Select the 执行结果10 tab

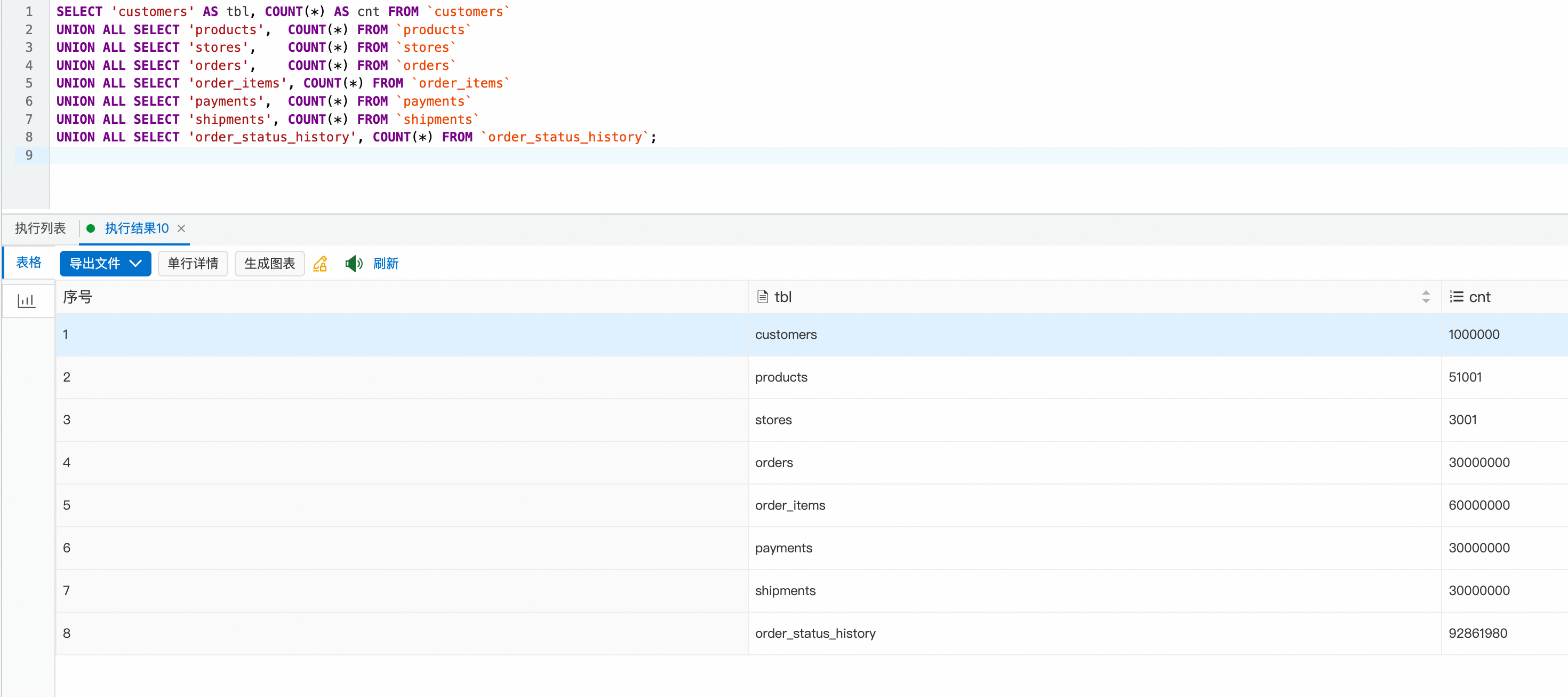137,228
